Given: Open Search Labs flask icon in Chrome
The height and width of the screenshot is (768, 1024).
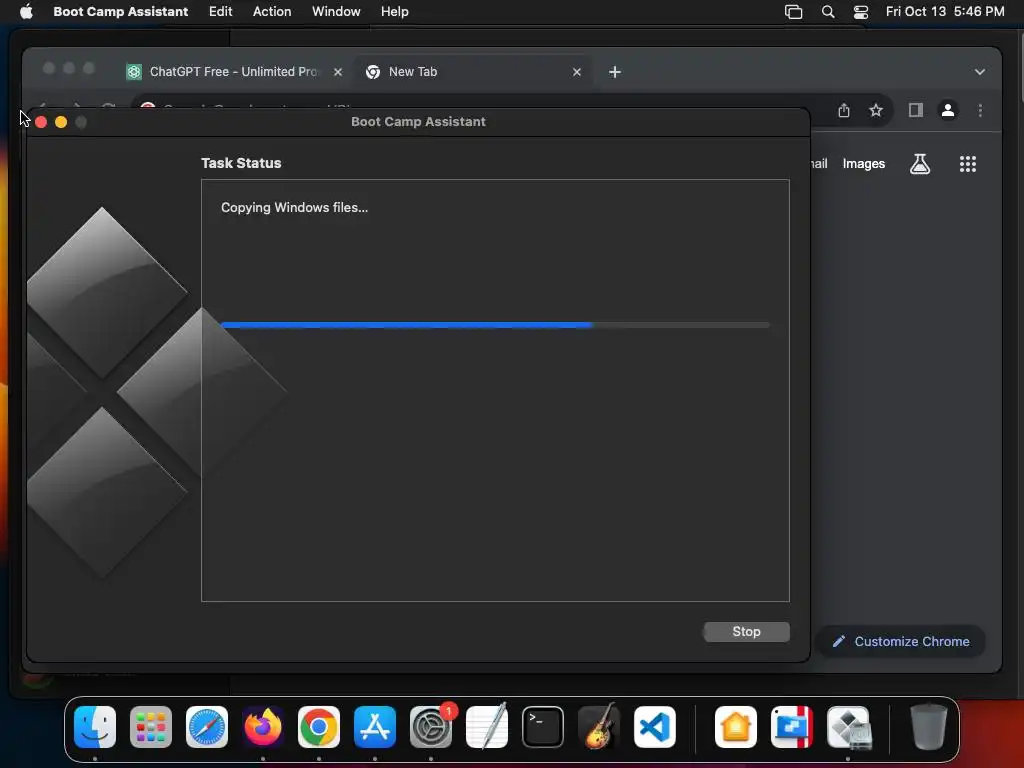Looking at the screenshot, I should 920,164.
